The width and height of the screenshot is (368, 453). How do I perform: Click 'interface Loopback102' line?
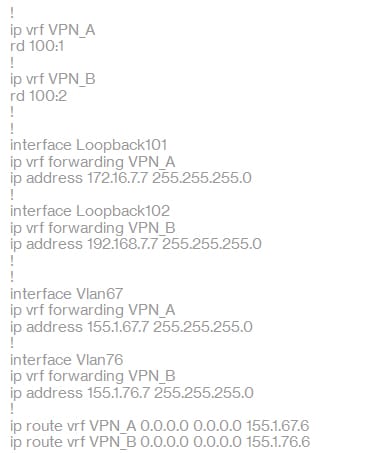pos(90,211)
